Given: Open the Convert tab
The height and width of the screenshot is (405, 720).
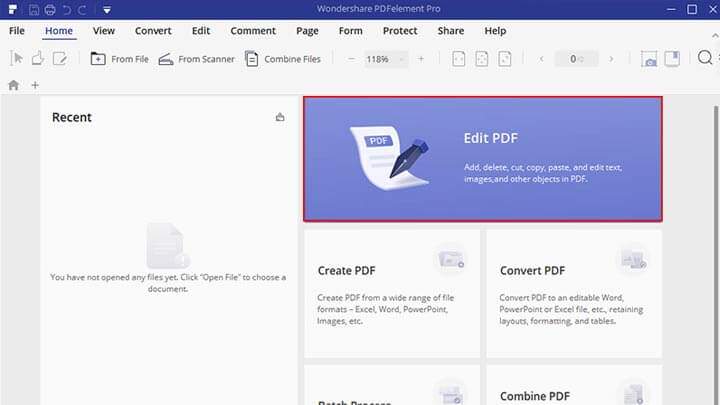Looking at the screenshot, I should (153, 31).
